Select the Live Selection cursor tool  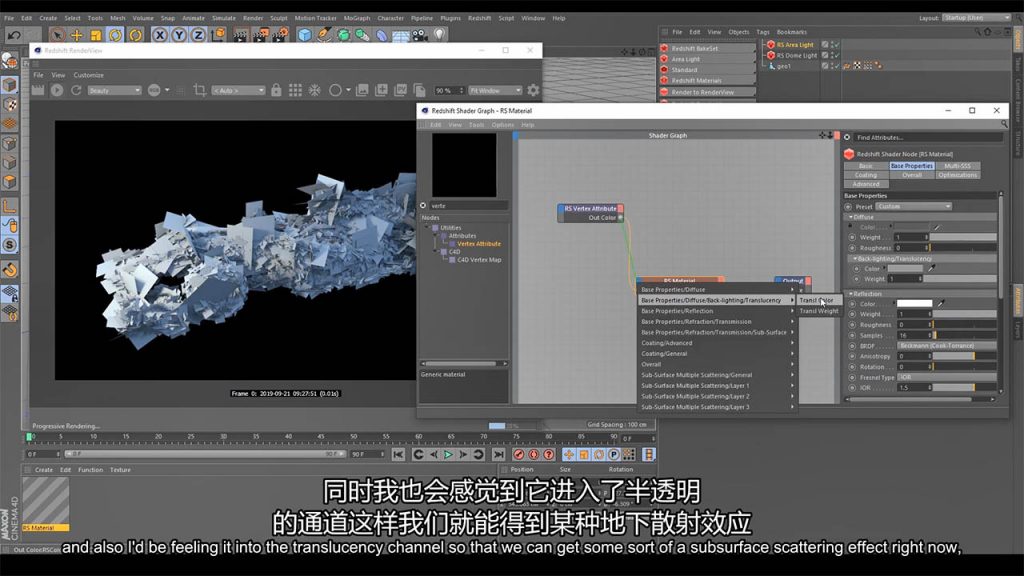click(57, 35)
